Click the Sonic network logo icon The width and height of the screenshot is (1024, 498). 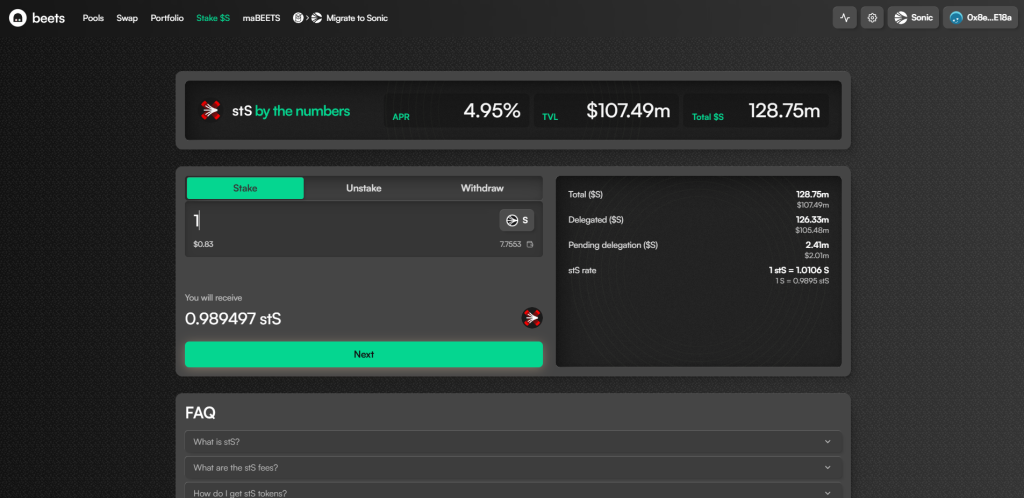coord(901,18)
